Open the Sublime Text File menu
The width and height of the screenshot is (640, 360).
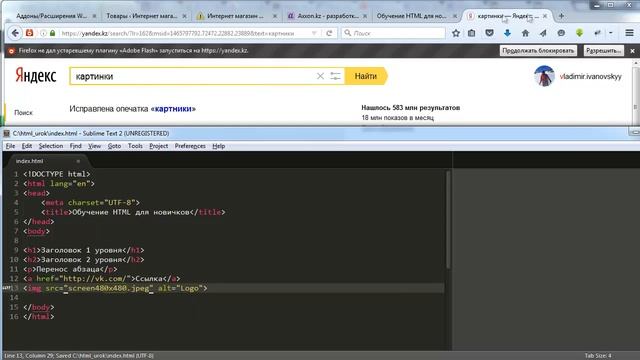click(10, 146)
